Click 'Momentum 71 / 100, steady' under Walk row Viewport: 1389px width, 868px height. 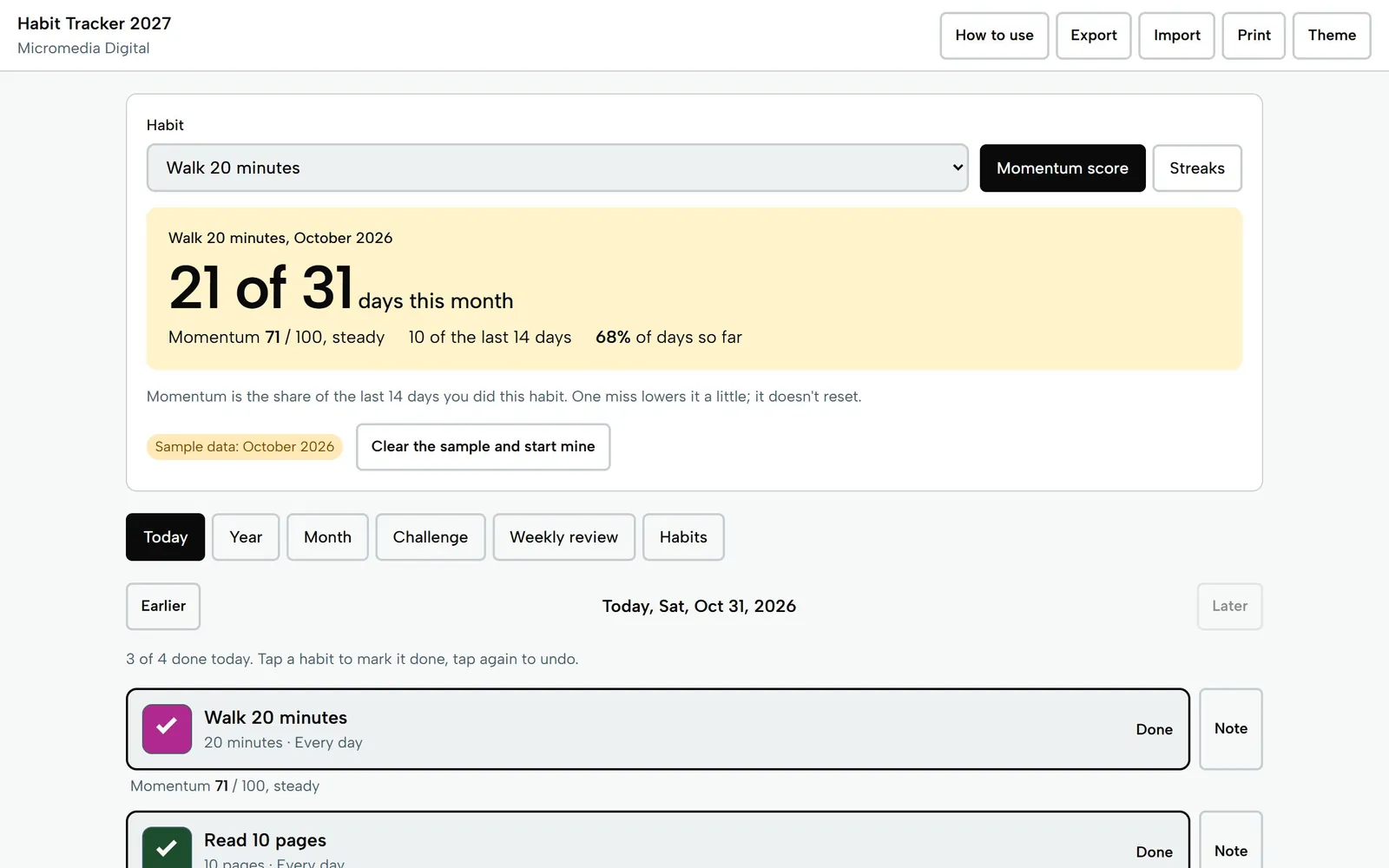[x=225, y=786]
